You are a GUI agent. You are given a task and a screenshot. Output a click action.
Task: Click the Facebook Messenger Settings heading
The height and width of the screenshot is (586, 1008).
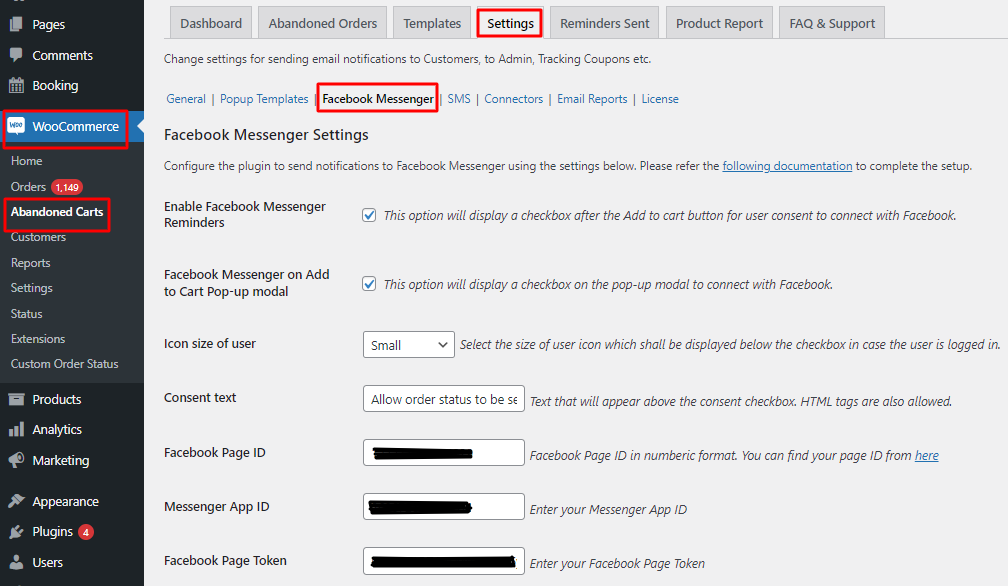[266, 135]
